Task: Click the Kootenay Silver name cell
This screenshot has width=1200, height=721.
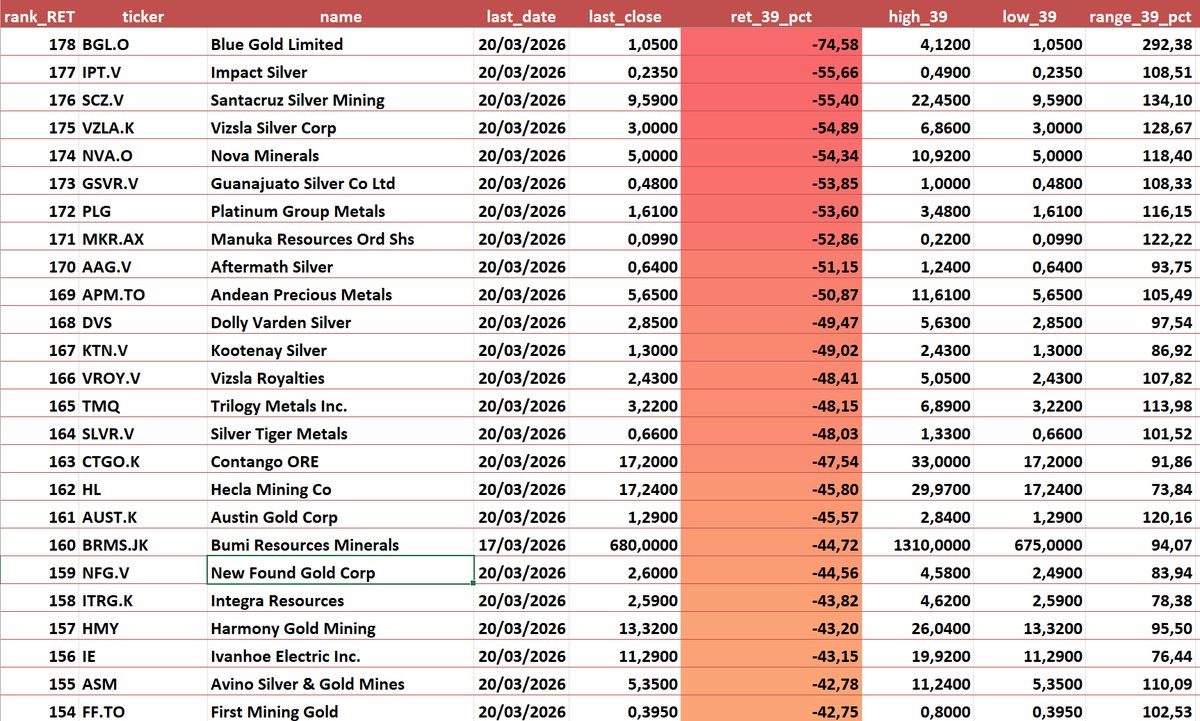Action: pos(340,350)
